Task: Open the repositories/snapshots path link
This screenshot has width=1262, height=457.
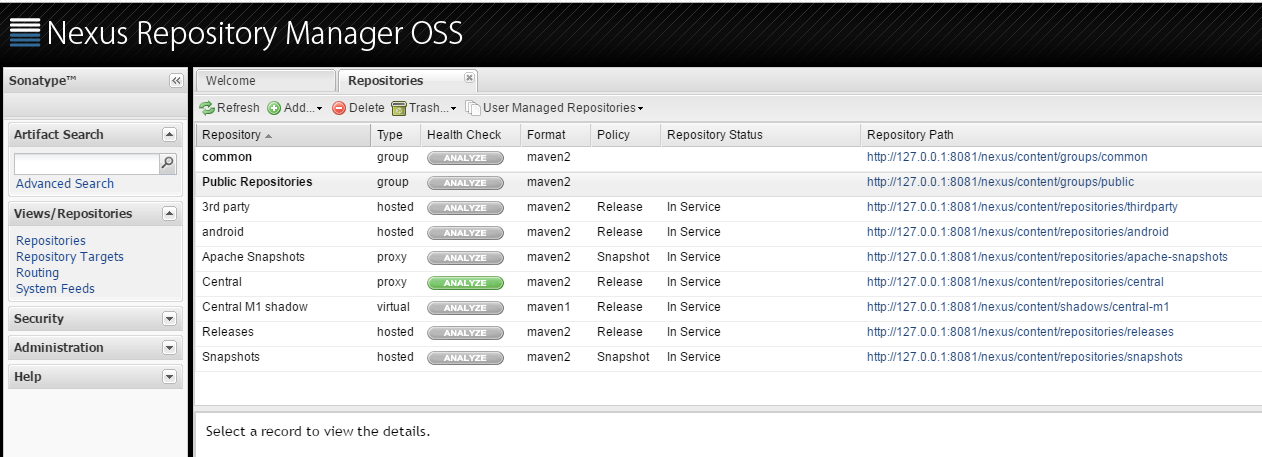Action: [1025, 357]
